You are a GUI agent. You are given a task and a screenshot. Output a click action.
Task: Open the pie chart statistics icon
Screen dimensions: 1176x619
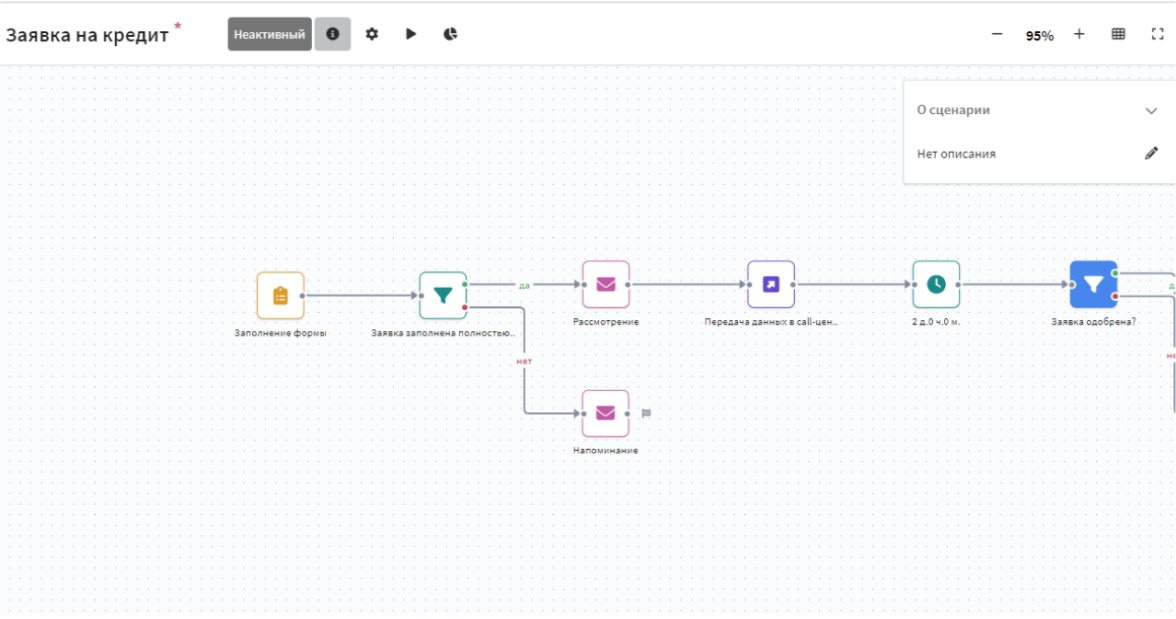pyautogui.click(x=451, y=34)
